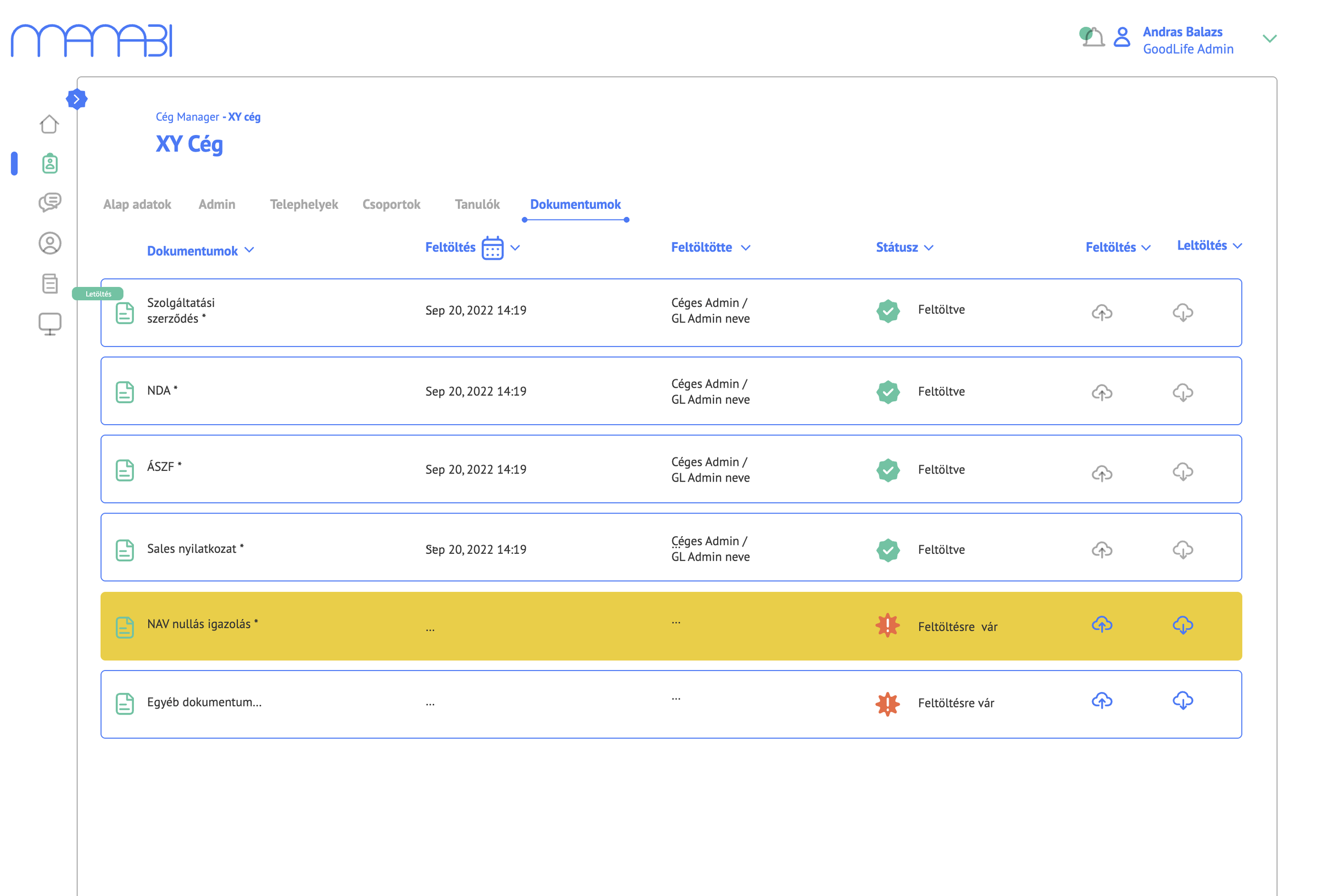Click download cloud icon for Szolgáltatási szerződés
Screen dimensions: 1339x896
tap(1183, 313)
